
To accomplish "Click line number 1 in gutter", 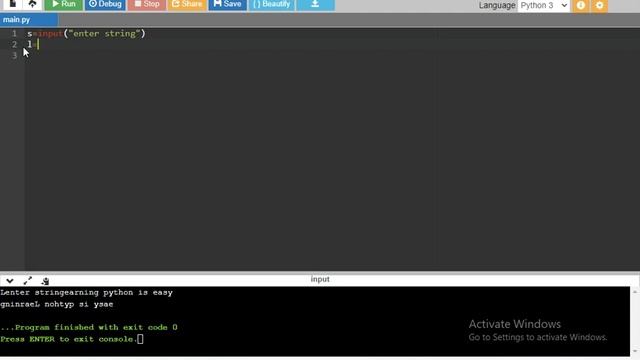I will tap(14, 33).
